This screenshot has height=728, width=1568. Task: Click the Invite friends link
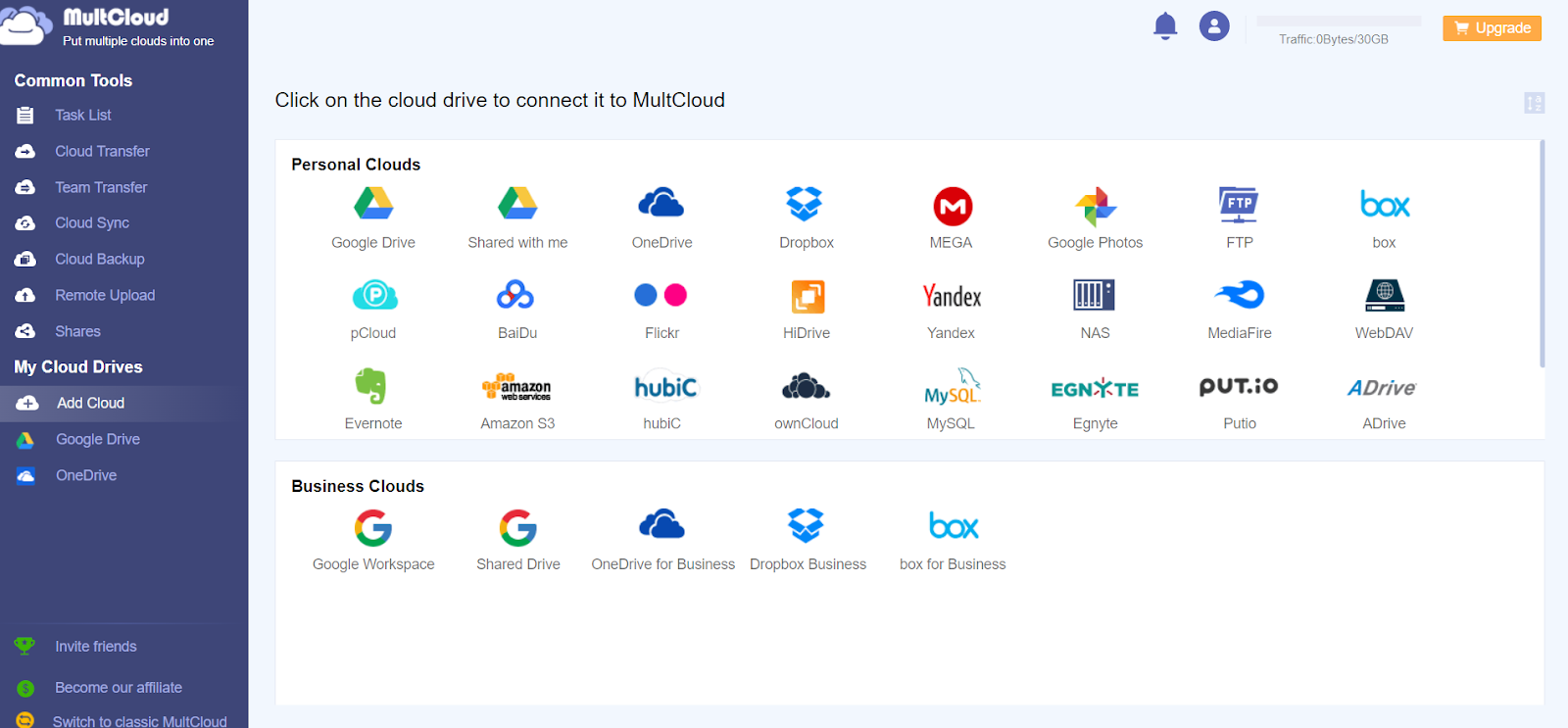(x=96, y=647)
